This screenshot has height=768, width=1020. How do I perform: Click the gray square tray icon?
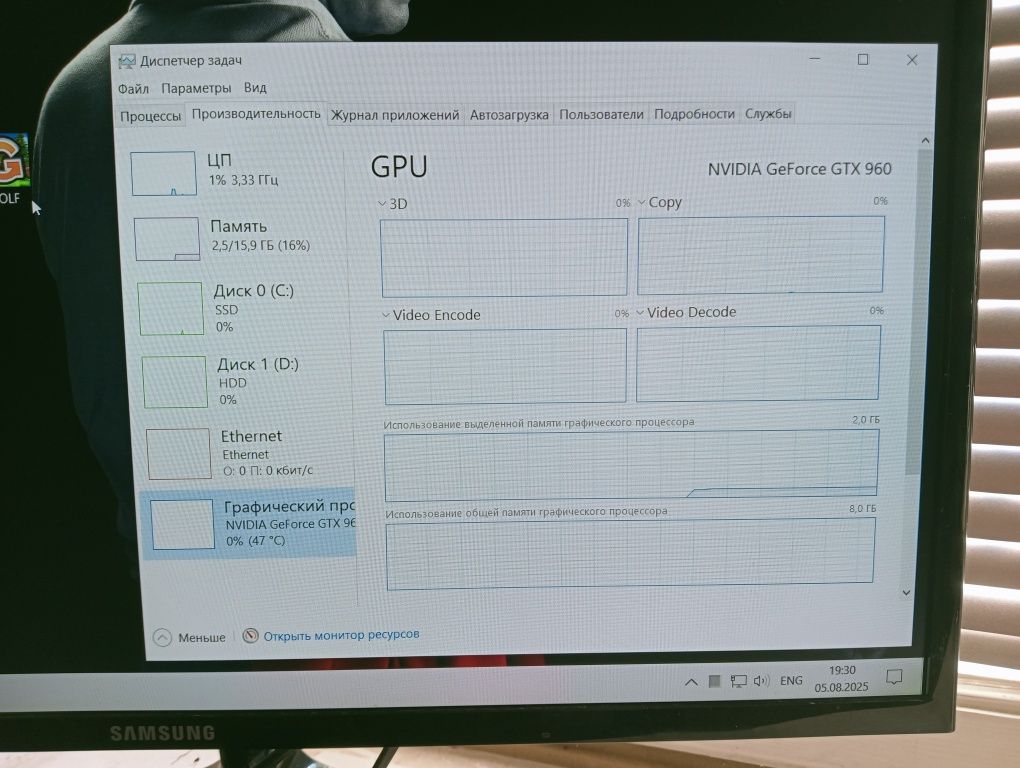click(x=714, y=681)
